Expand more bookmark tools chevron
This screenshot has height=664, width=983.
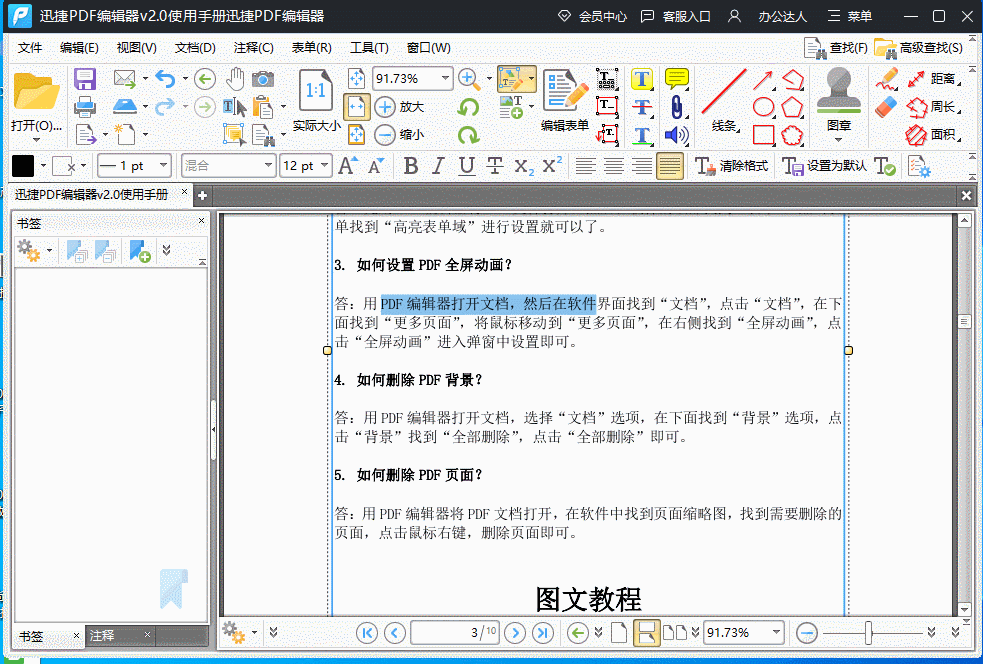point(166,250)
